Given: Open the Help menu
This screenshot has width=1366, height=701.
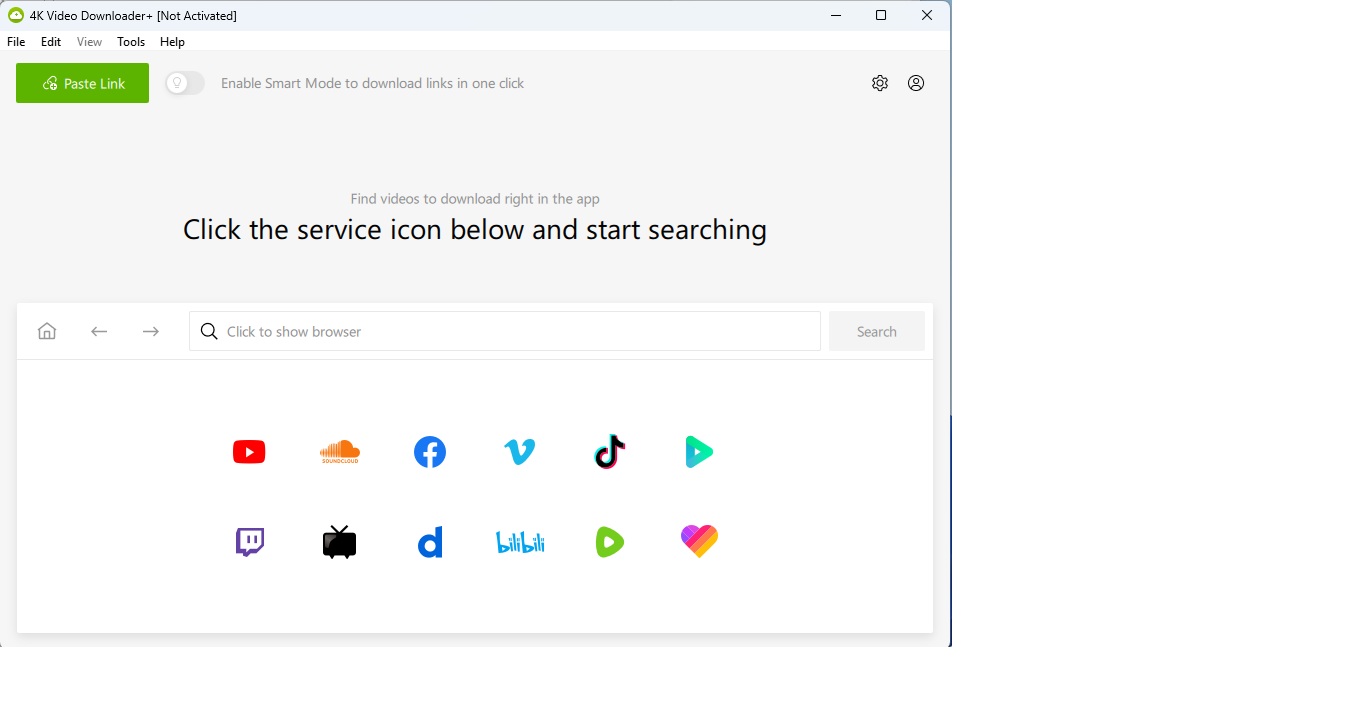Looking at the screenshot, I should [x=172, y=42].
